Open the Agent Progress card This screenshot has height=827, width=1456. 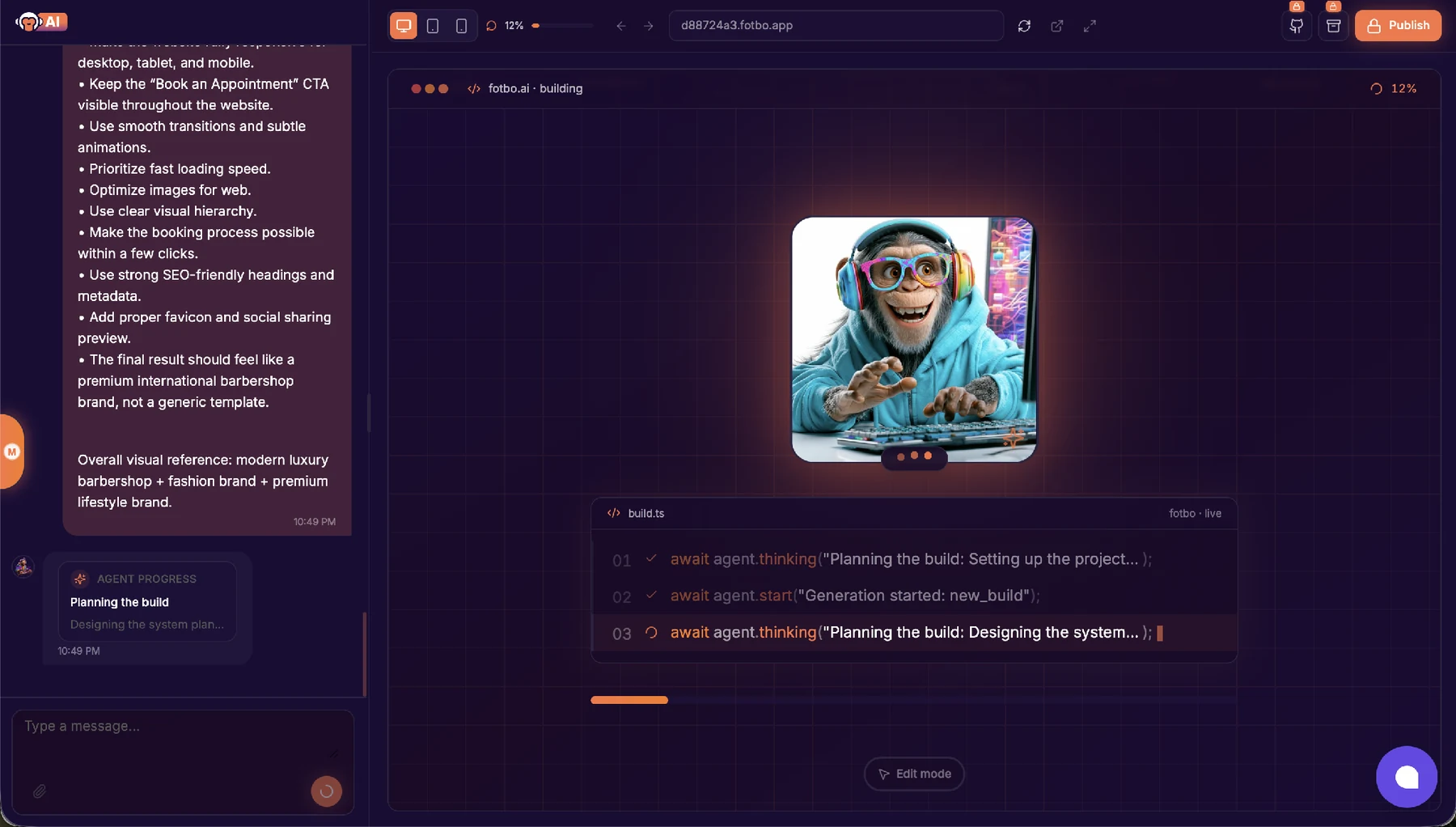[x=147, y=601]
